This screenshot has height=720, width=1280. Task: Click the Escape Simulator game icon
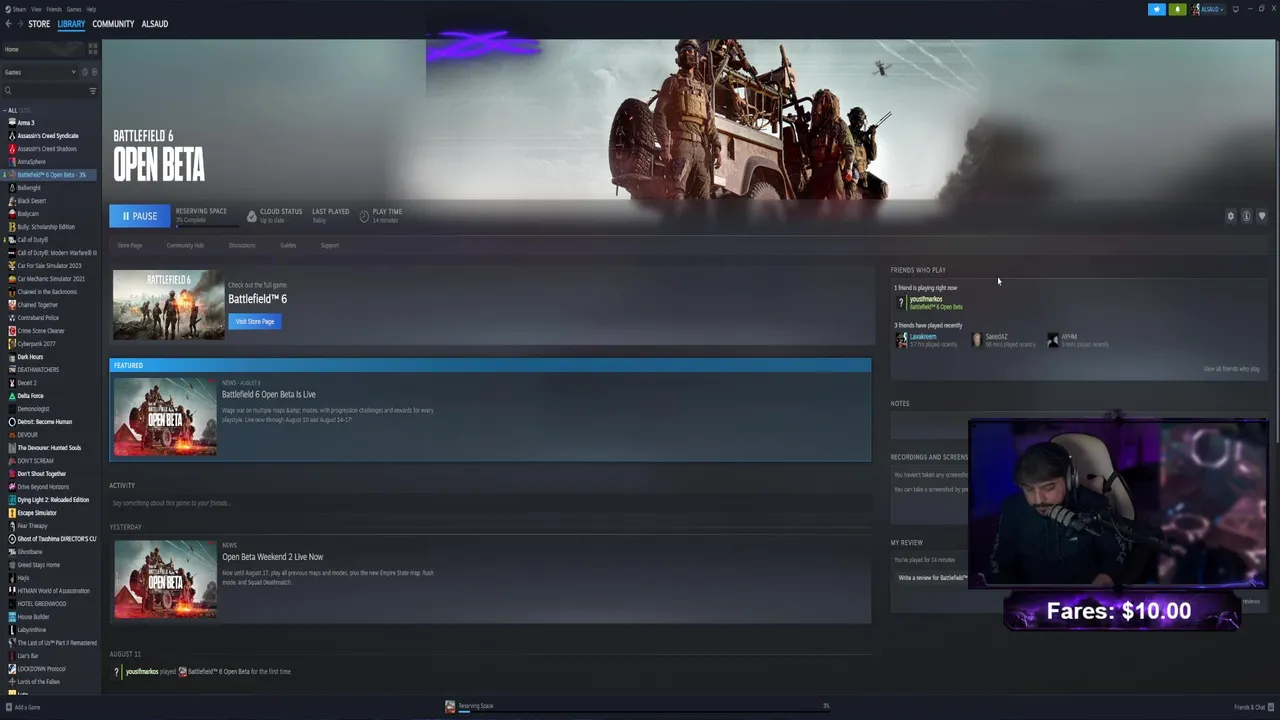click(12, 513)
